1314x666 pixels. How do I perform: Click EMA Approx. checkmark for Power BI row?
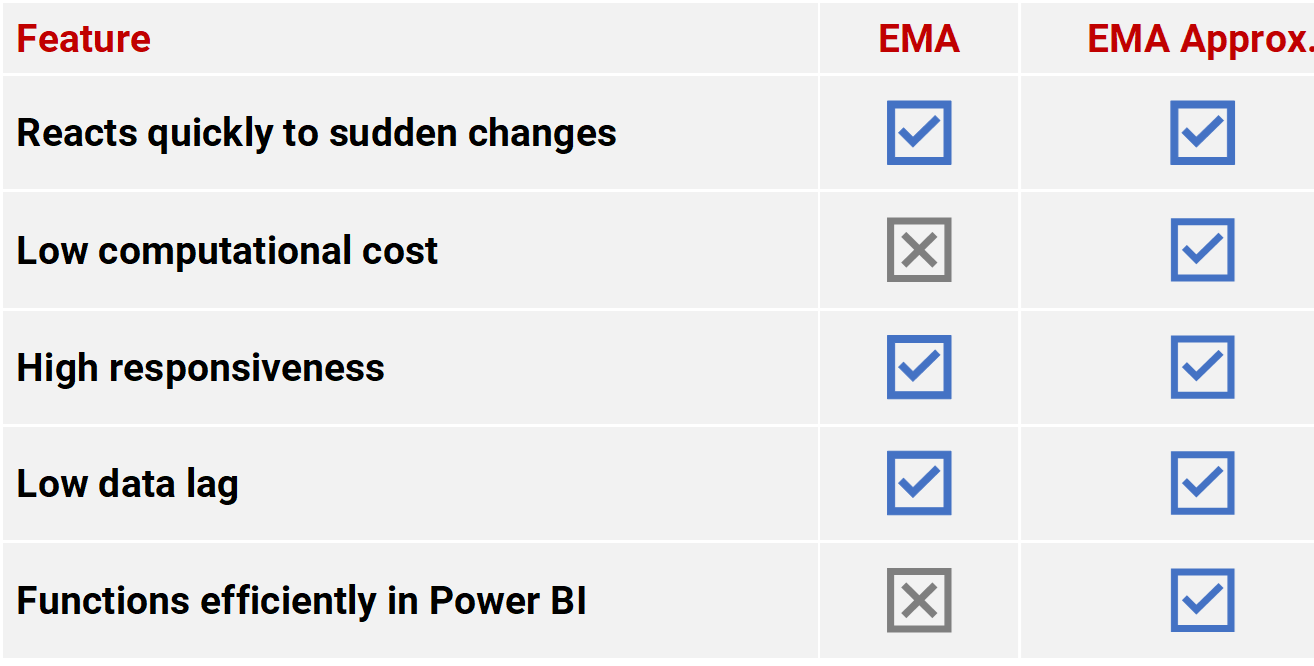click(x=1202, y=600)
